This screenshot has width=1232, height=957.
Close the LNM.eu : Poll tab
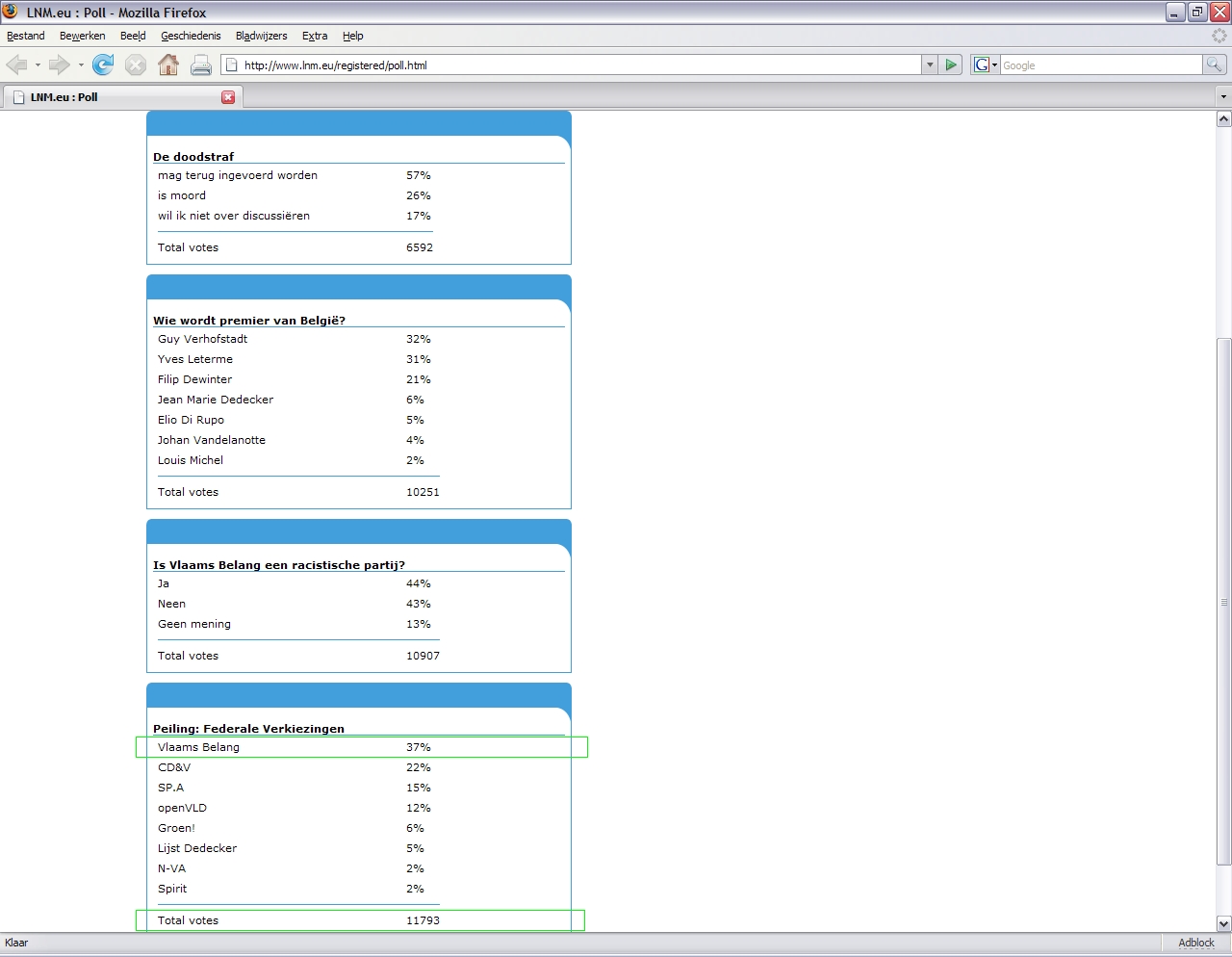(x=228, y=97)
